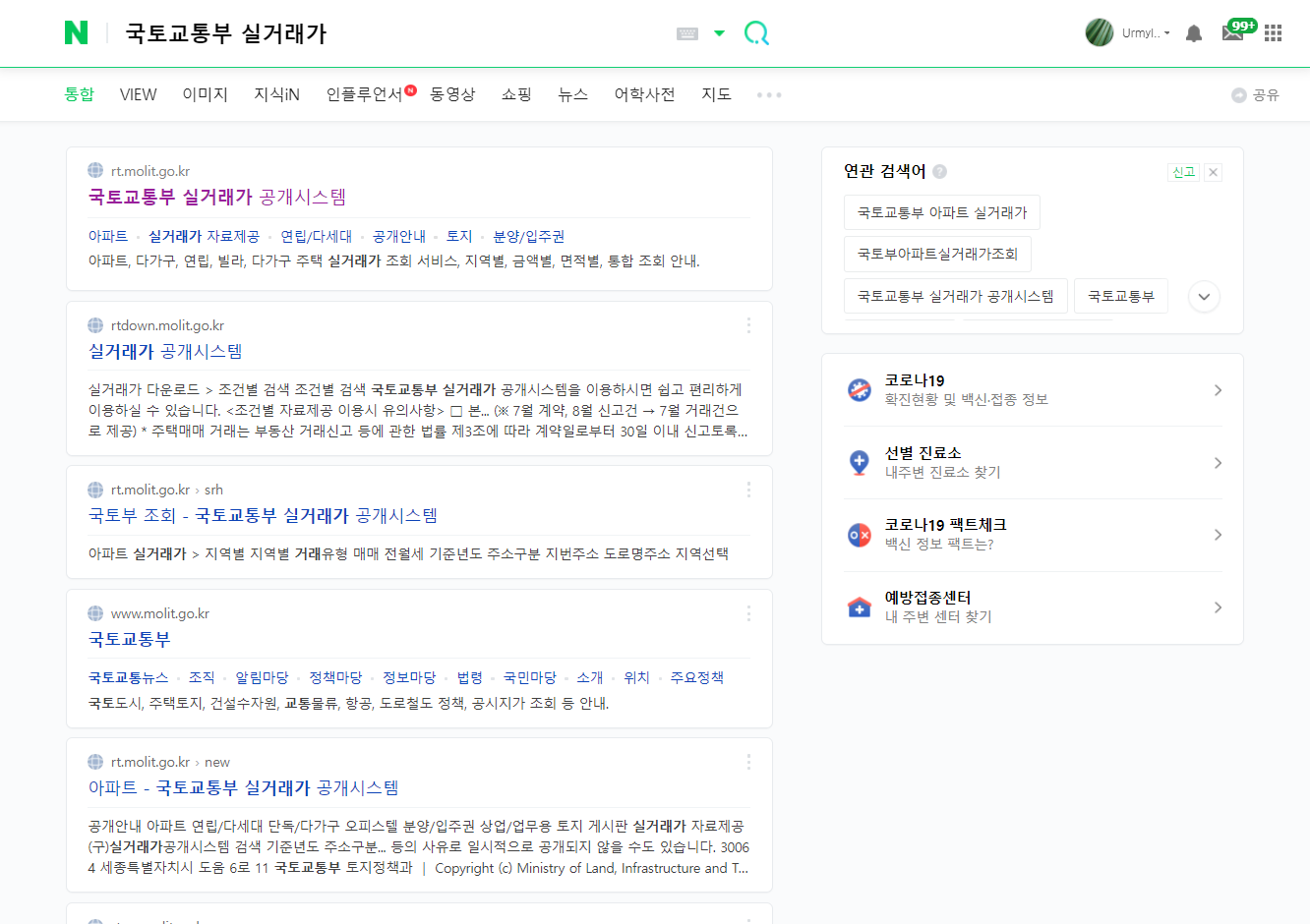
Task: Expand the search autocomplete dropdown arrow
Action: (x=719, y=33)
